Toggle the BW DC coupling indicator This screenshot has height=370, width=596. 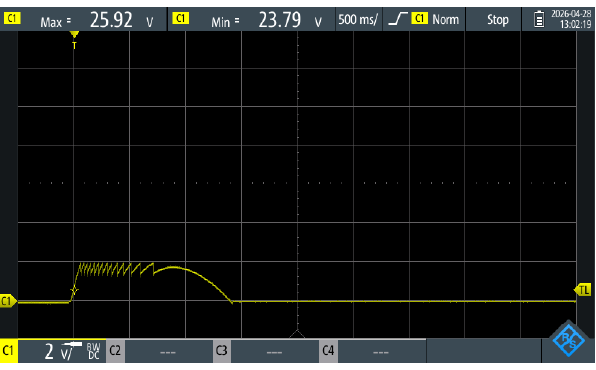point(93,351)
